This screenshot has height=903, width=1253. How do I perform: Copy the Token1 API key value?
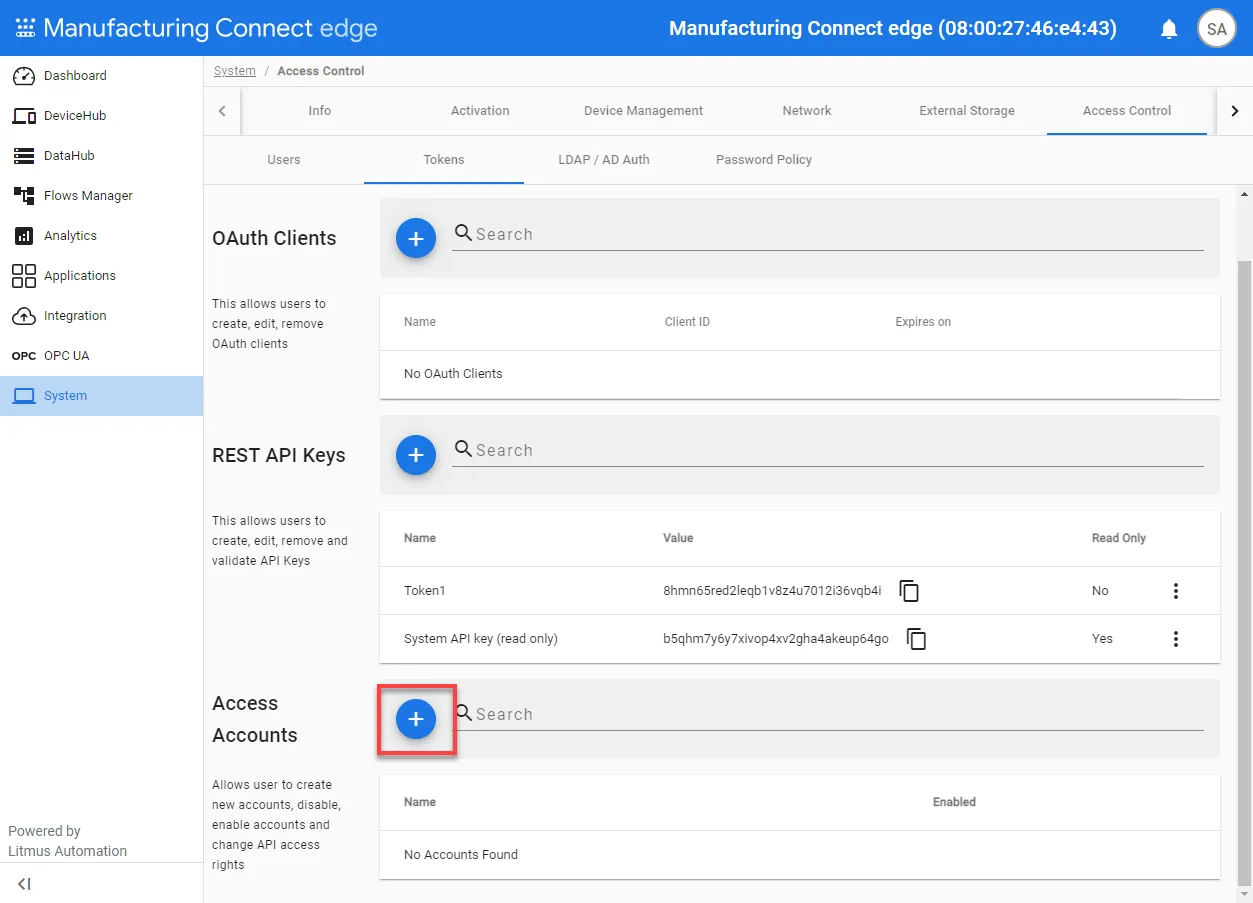(909, 591)
